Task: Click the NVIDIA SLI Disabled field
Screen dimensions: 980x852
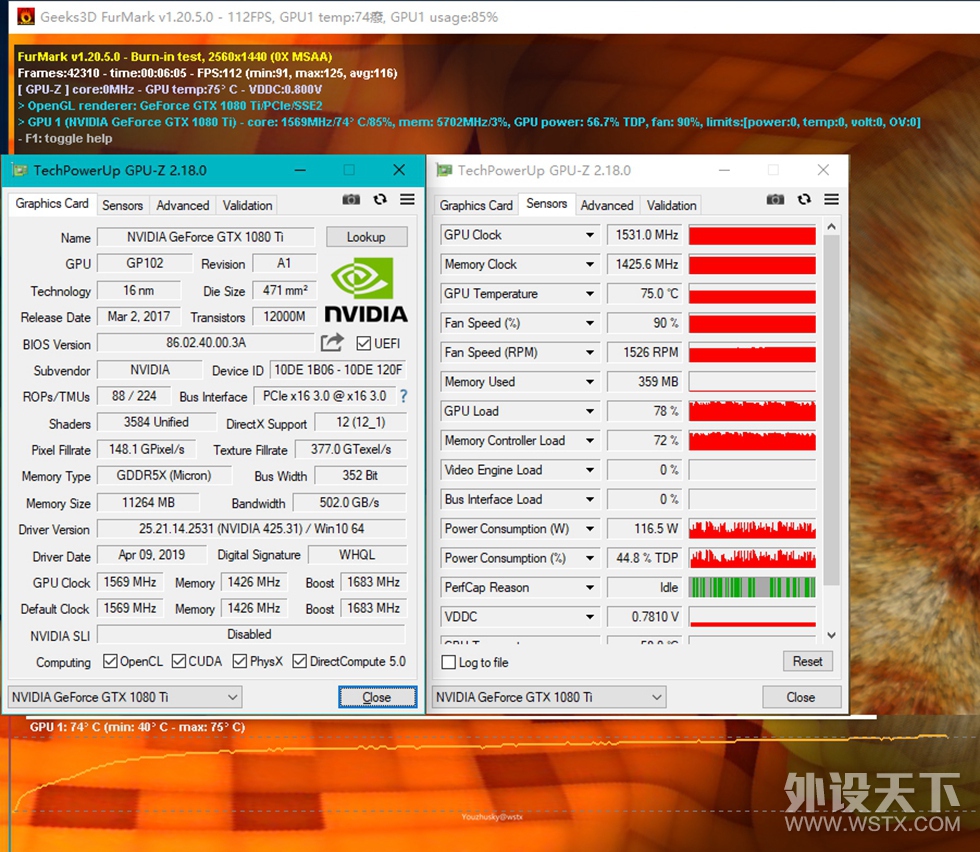Action: 251,634
